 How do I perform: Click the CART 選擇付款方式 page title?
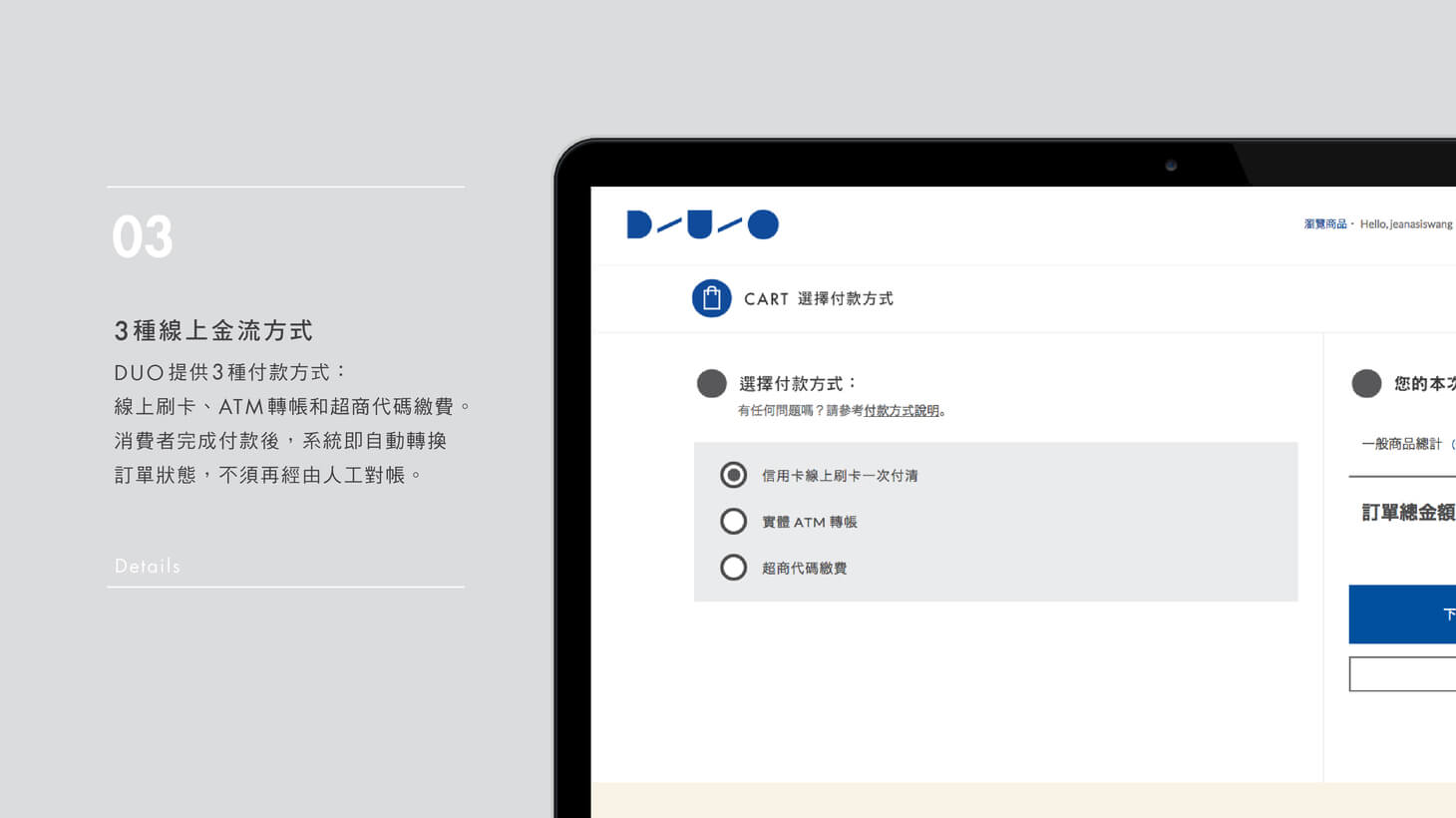818,299
